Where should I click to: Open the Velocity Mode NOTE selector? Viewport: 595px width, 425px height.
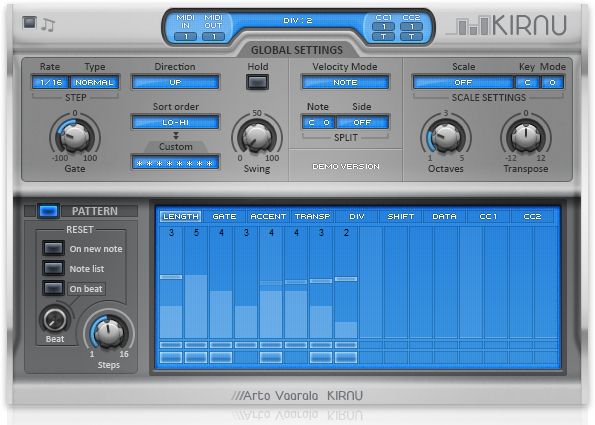[x=345, y=82]
